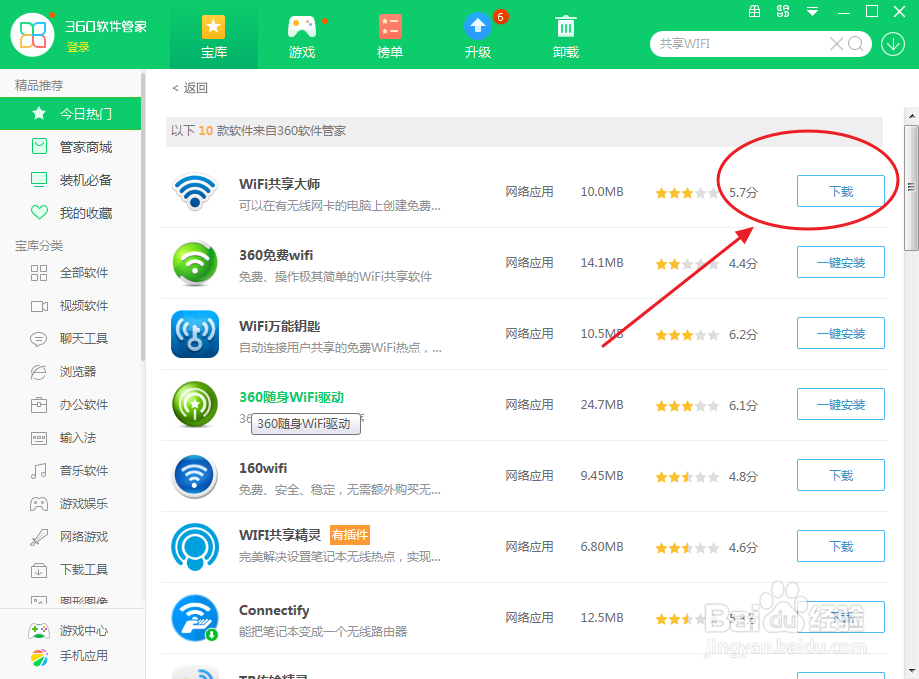Select 浏览器 category

tap(70, 371)
